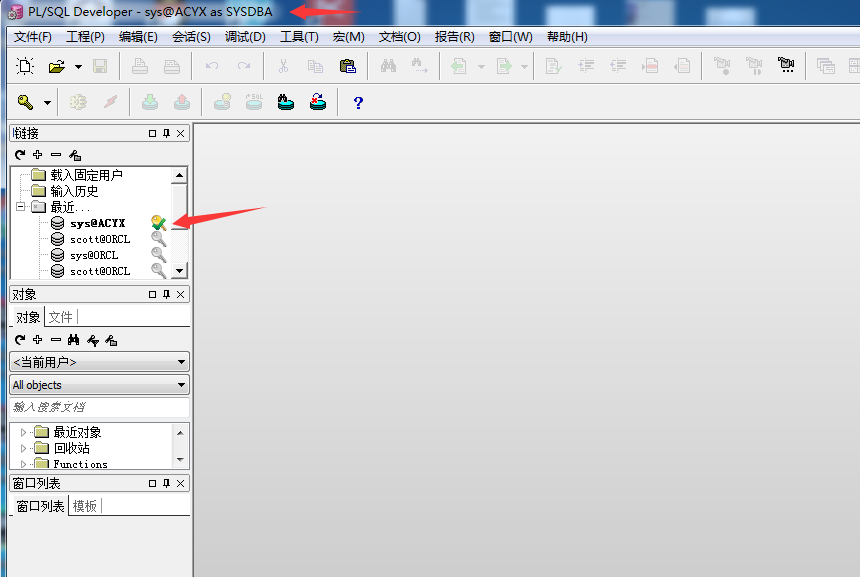Click the Open folder toolbar icon
The image size is (860, 577).
(56, 66)
